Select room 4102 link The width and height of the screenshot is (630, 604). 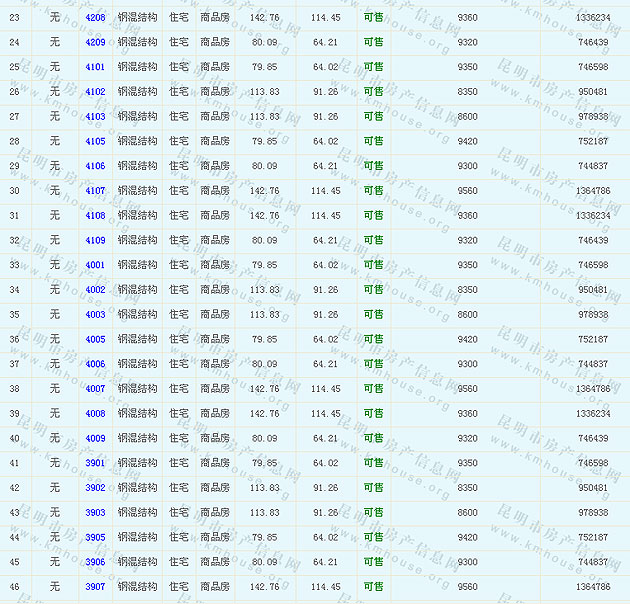[x=95, y=92]
